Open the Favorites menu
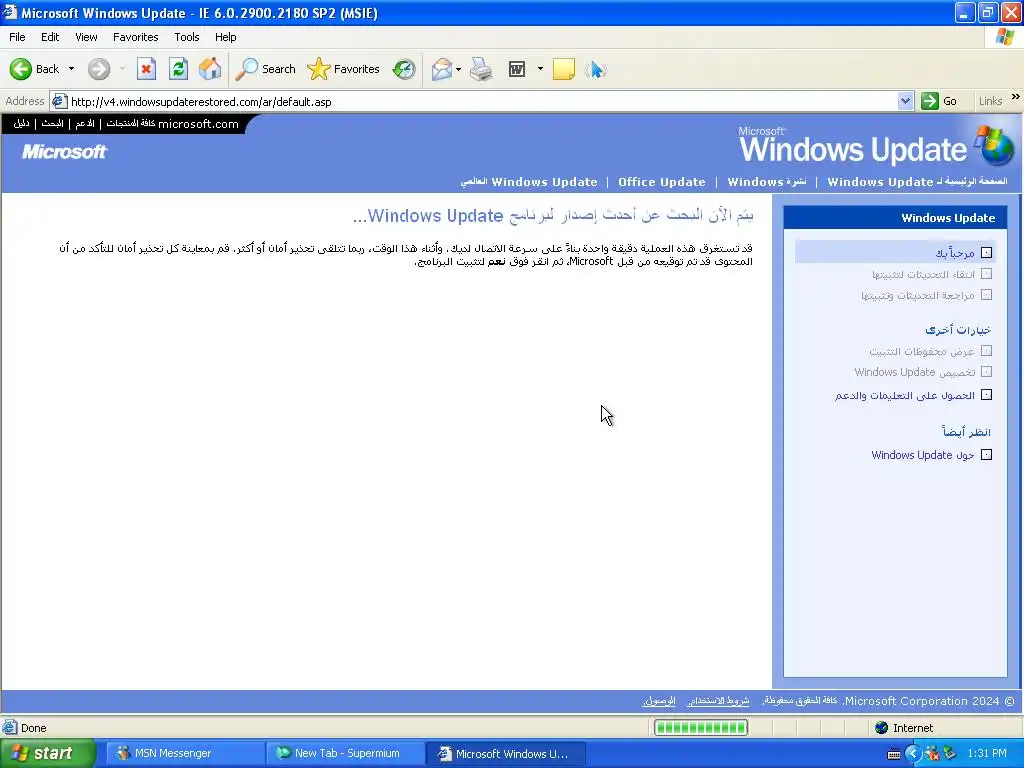 pos(135,37)
